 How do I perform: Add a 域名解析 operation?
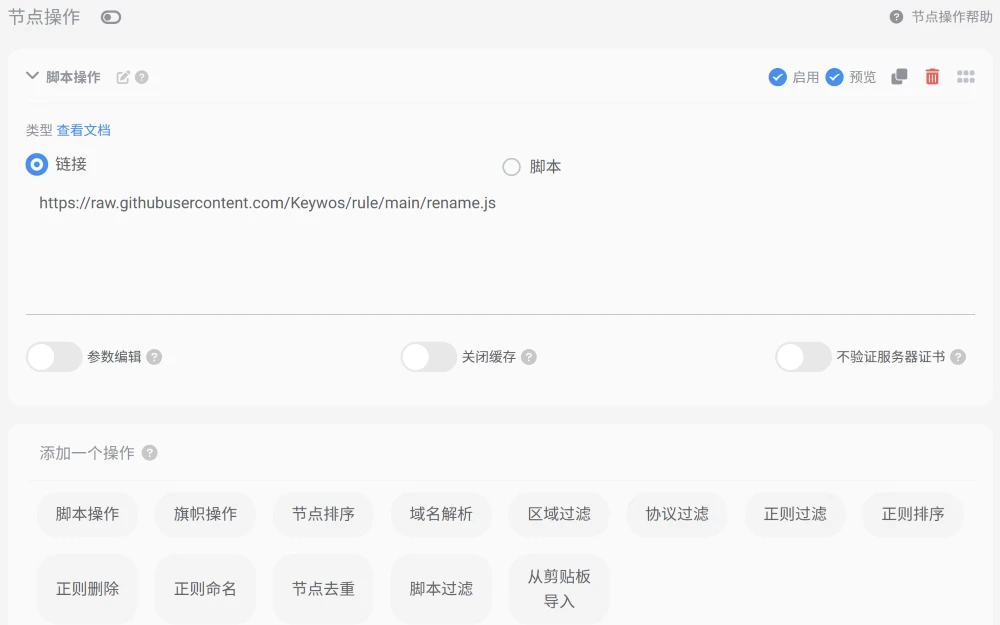pyautogui.click(x=441, y=514)
